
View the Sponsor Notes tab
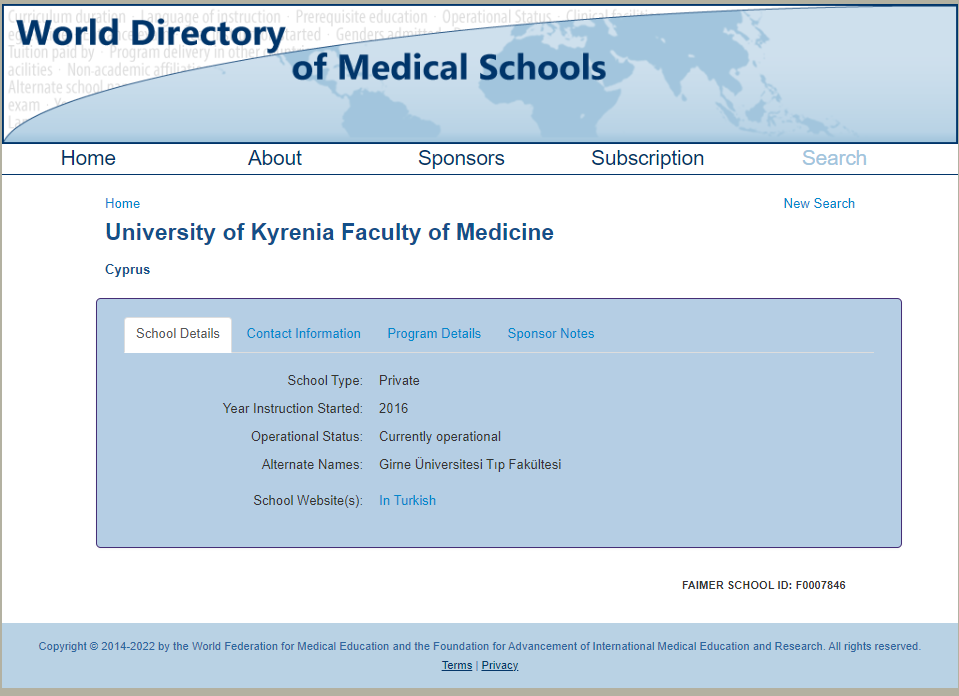(x=550, y=334)
